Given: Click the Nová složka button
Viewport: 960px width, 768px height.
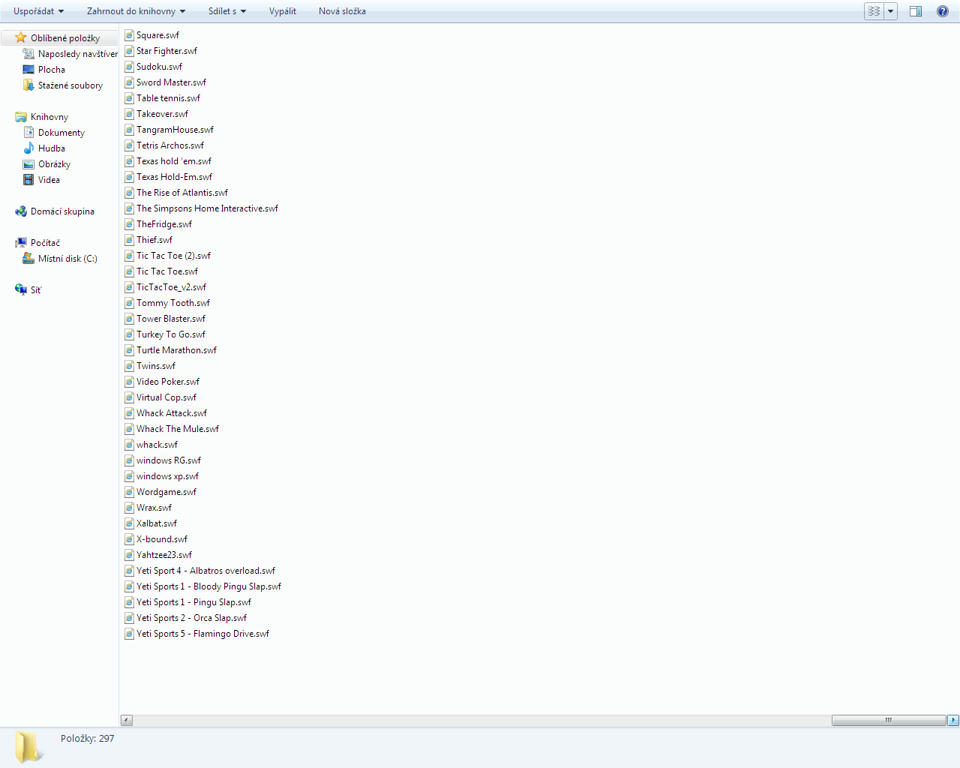Looking at the screenshot, I should click(x=342, y=11).
